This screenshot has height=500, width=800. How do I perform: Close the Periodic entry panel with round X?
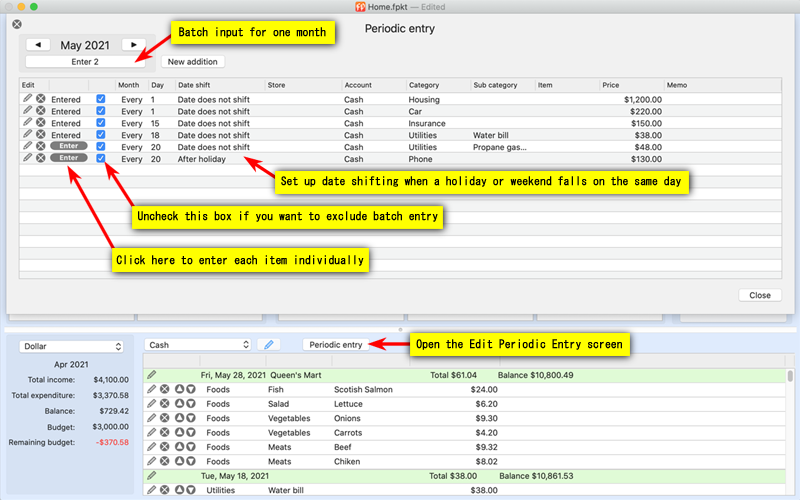17,24
